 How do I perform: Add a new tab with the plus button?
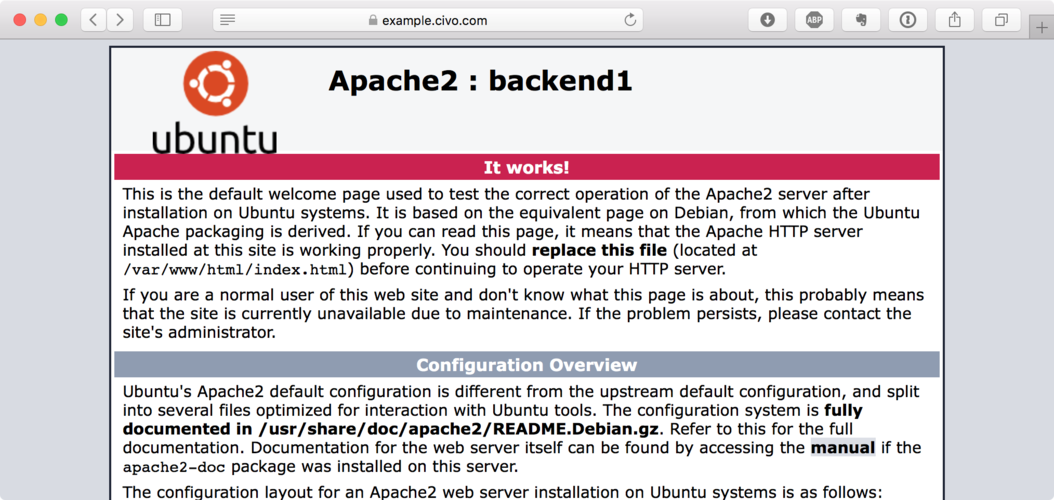(1043, 28)
